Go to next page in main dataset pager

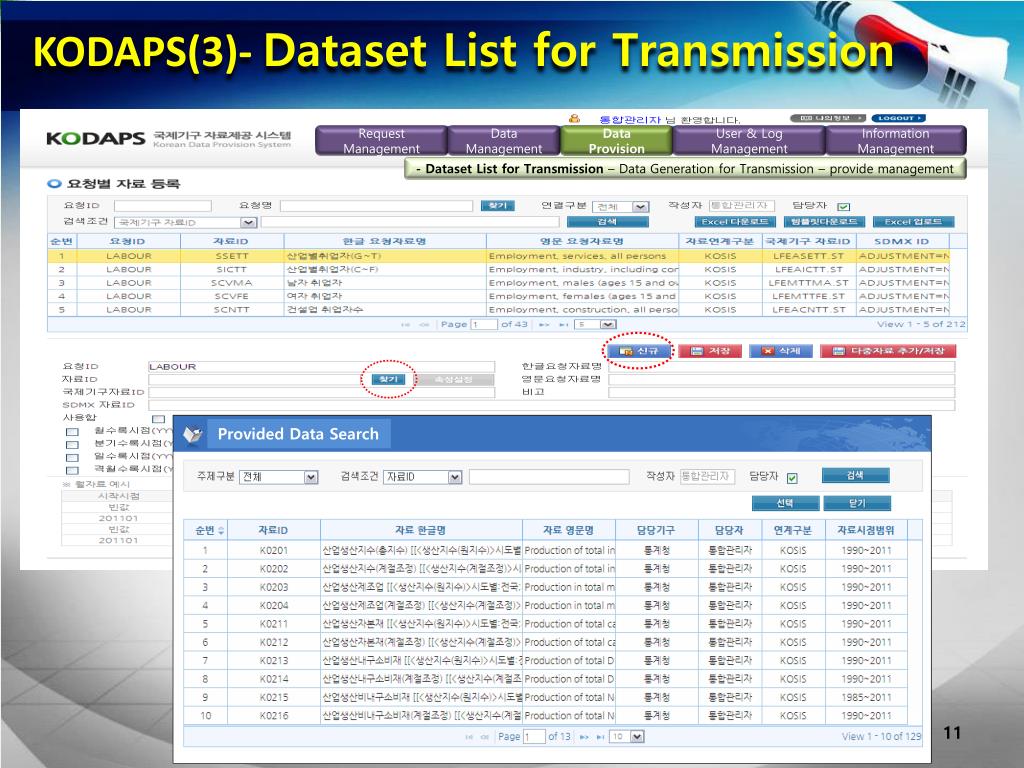pyautogui.click(x=543, y=325)
